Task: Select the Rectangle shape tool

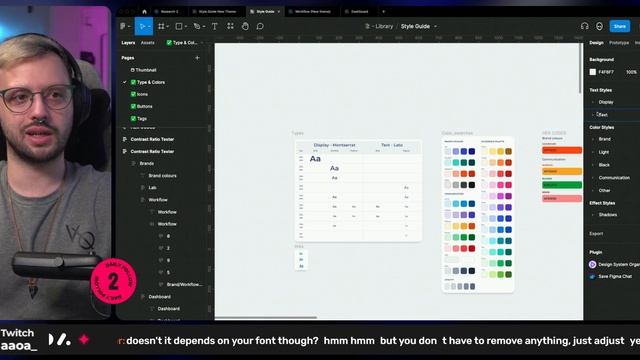Action: pyautogui.click(x=179, y=26)
